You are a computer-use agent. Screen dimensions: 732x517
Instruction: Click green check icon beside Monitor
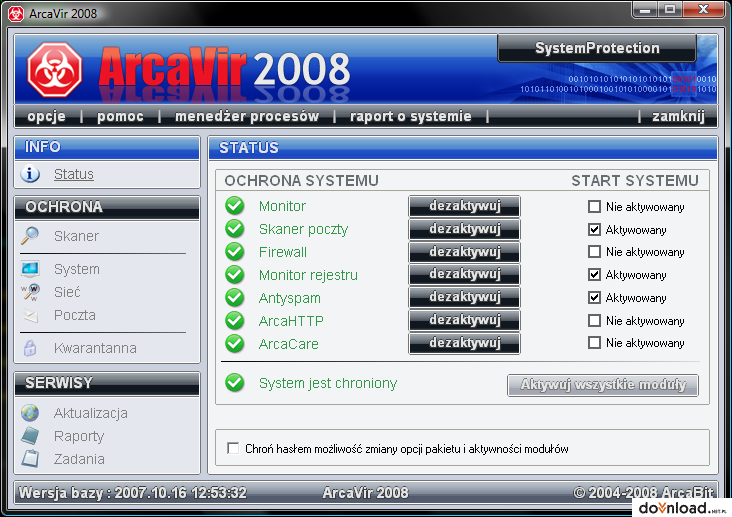234,206
